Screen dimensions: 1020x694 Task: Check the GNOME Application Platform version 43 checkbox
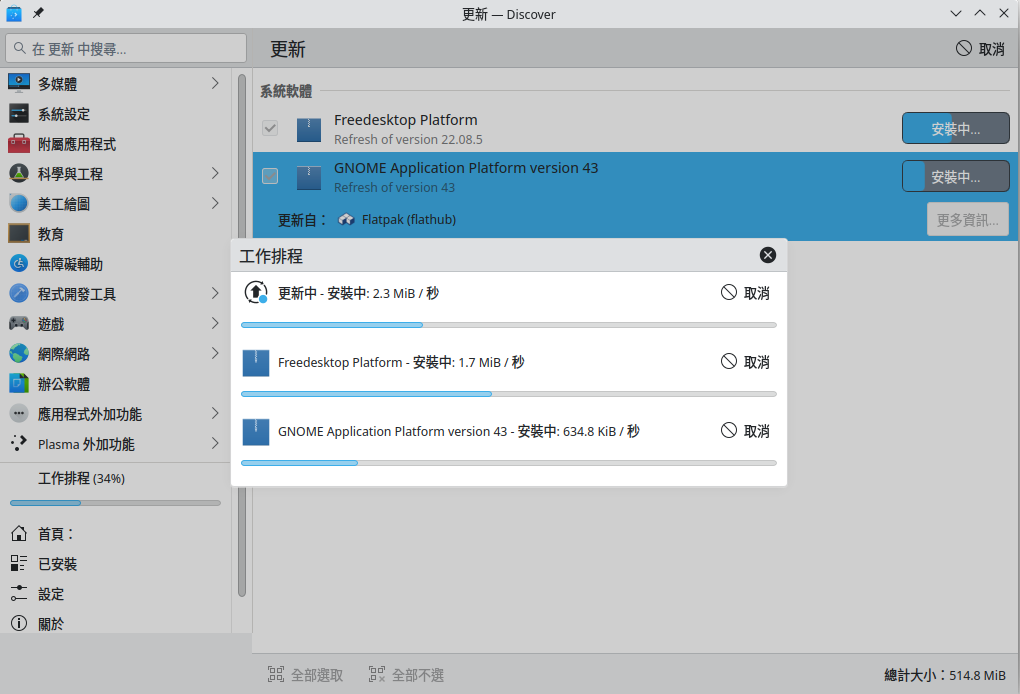click(269, 176)
